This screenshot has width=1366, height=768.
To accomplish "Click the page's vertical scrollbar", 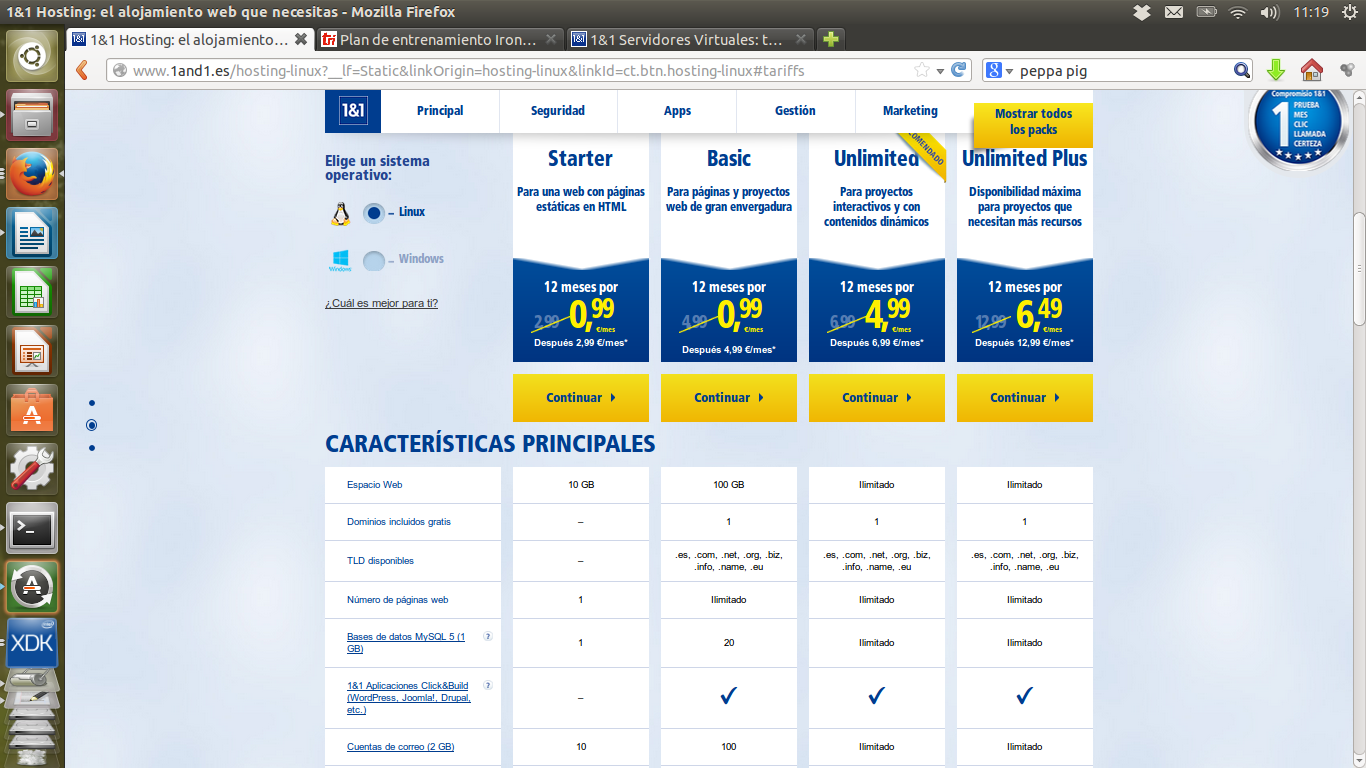I will point(1358,270).
